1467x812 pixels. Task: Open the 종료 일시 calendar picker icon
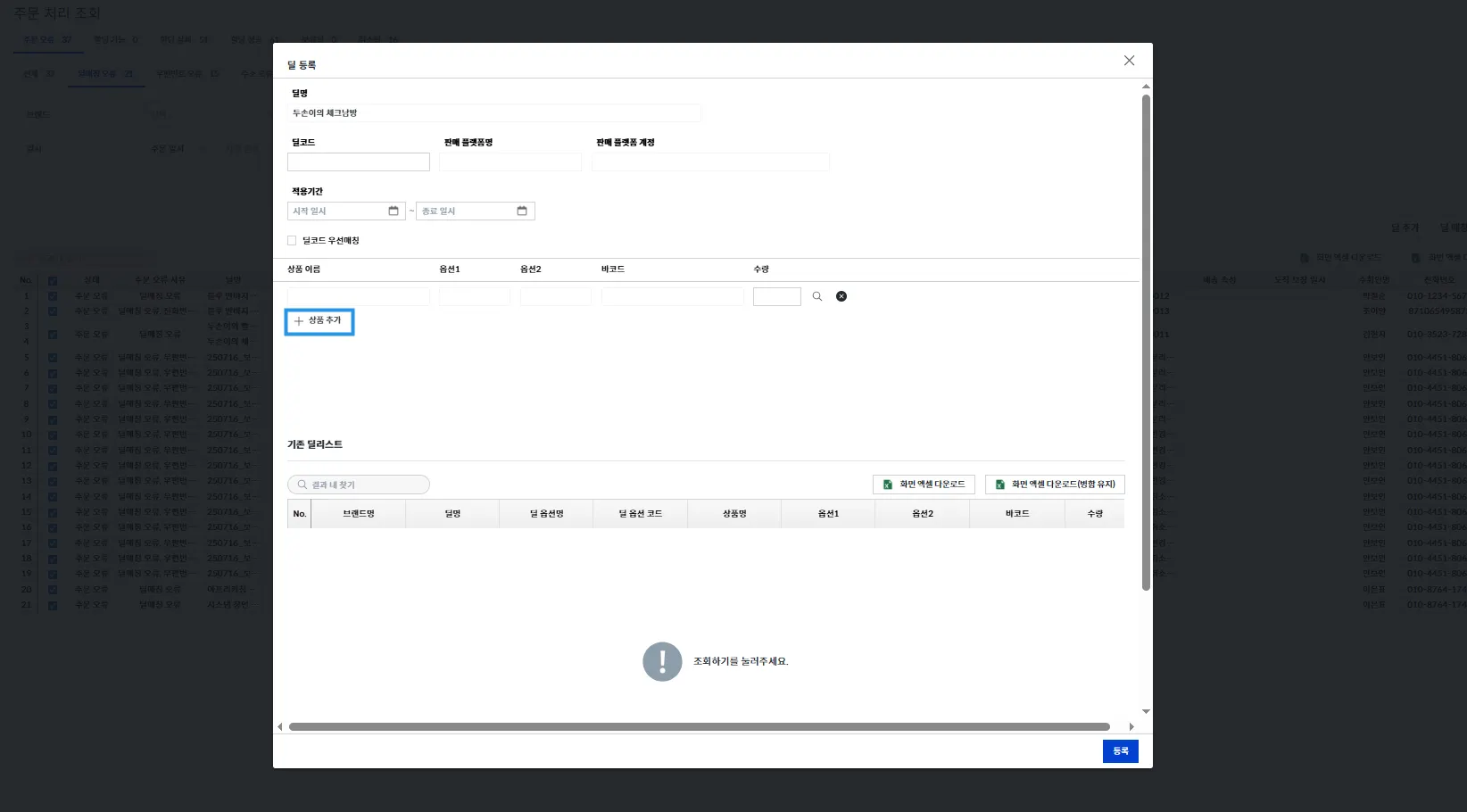click(522, 211)
